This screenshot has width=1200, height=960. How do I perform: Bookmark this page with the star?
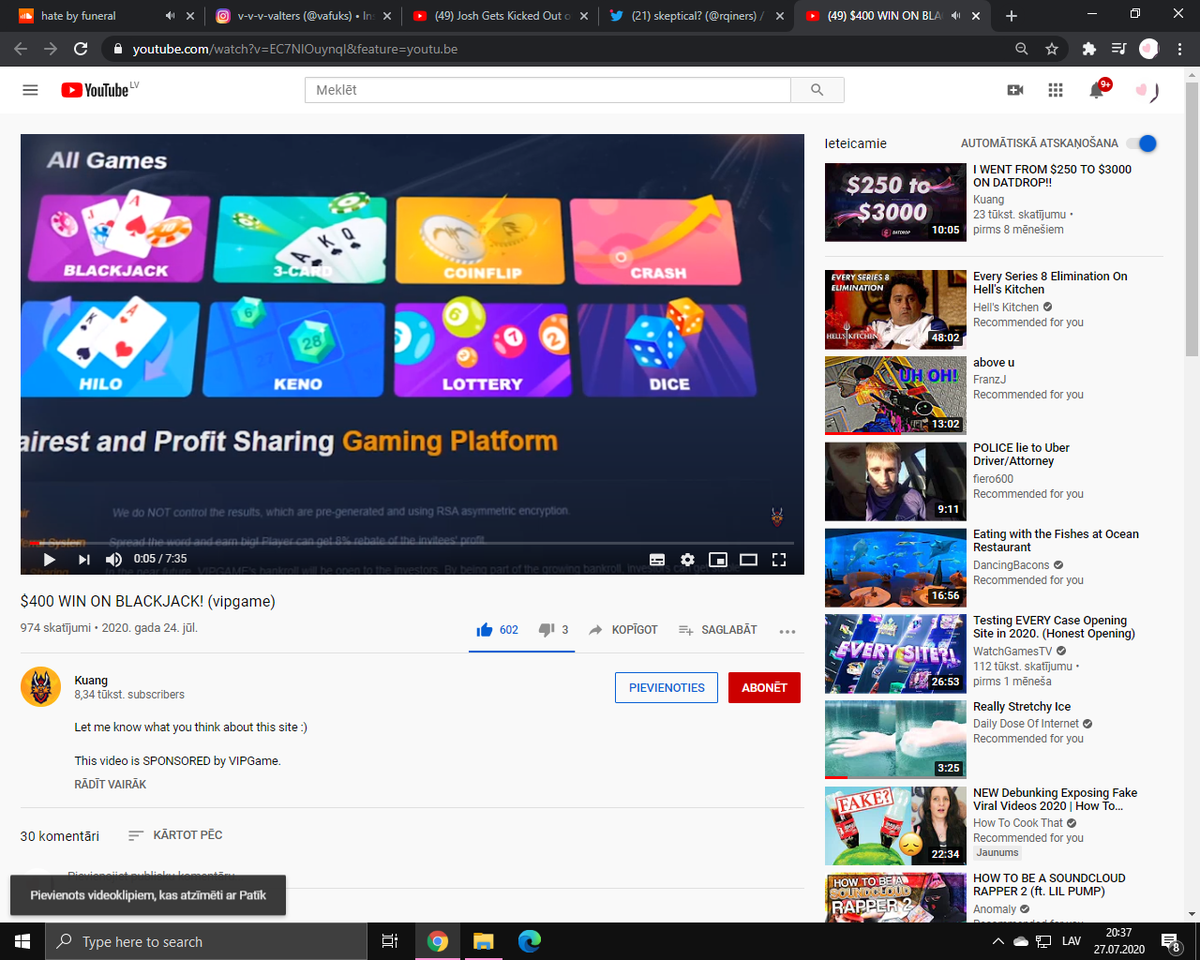(x=1051, y=48)
